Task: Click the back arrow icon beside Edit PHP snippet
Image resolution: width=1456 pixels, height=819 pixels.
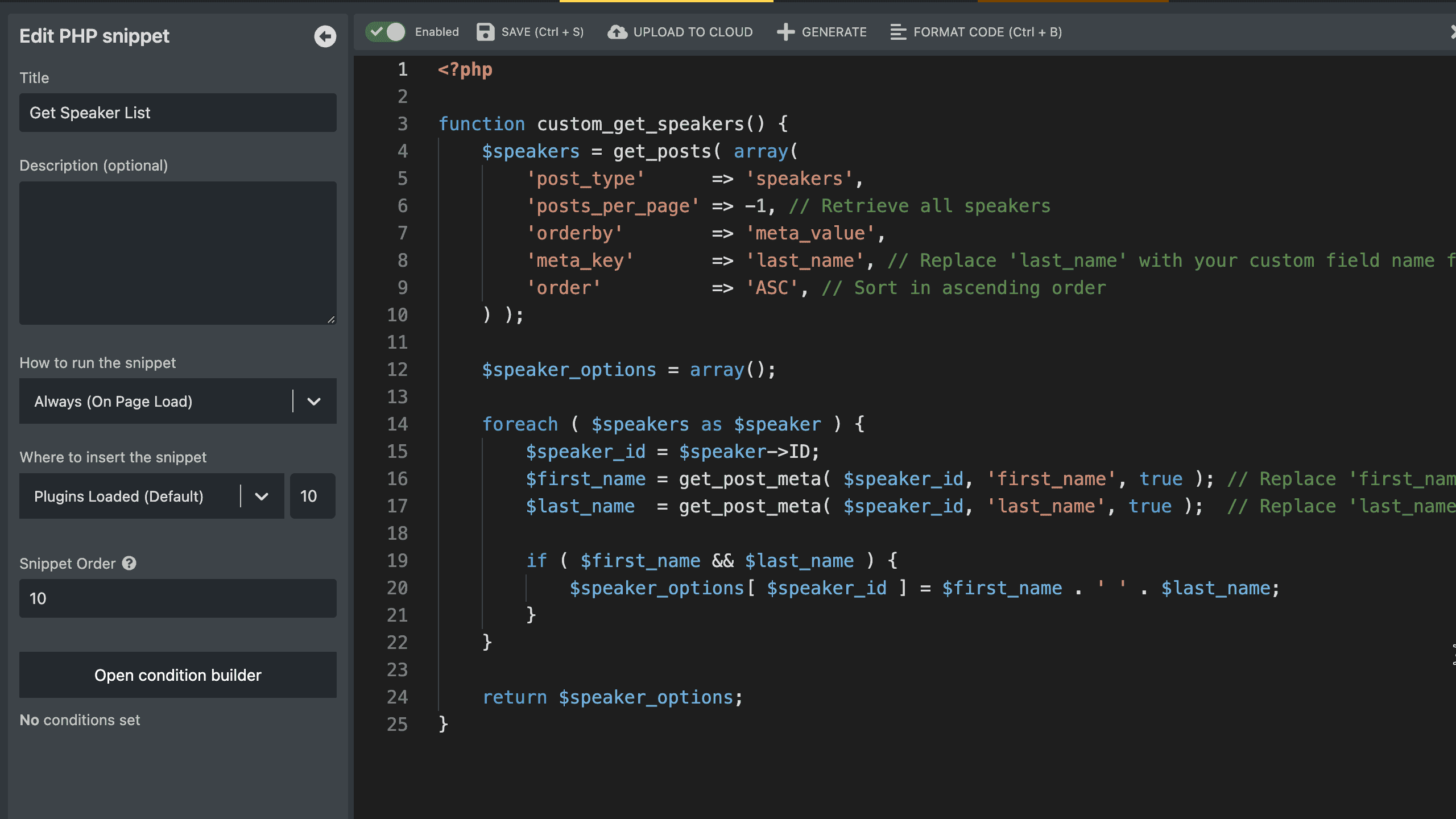Action: click(x=325, y=36)
